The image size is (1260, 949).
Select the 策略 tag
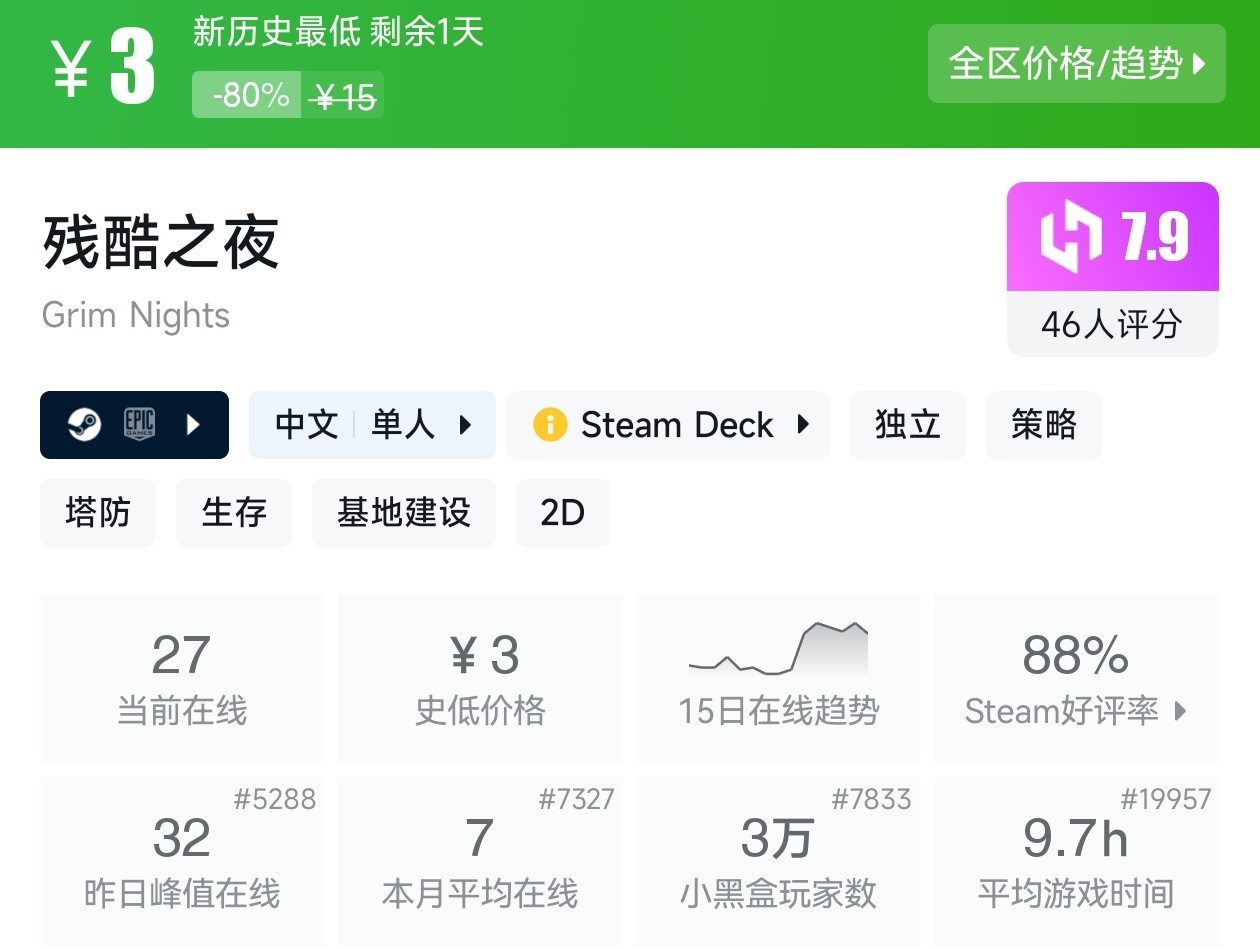pos(1043,425)
